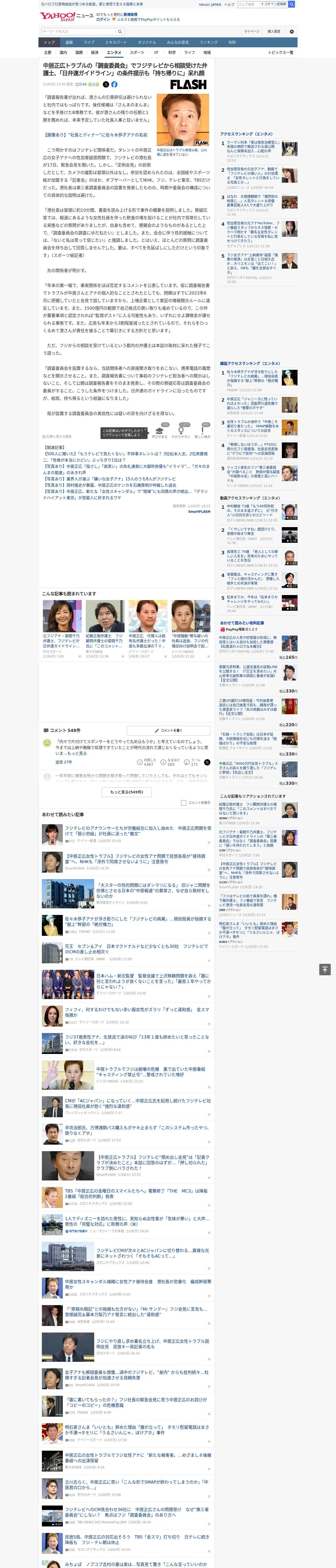Open 購入履歴 link
This screenshot has width=336, height=1568.
tap(274, 32)
